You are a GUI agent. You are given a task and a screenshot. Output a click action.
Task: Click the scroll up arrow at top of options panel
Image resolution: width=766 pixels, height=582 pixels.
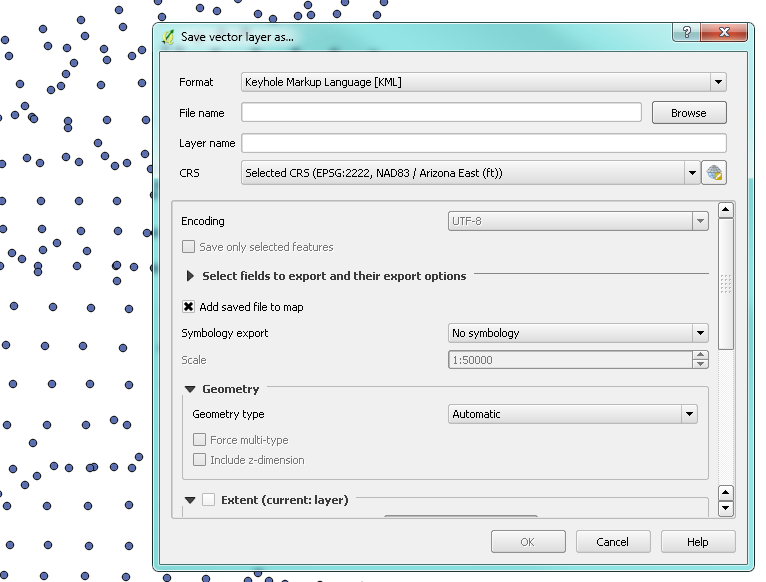tap(726, 210)
